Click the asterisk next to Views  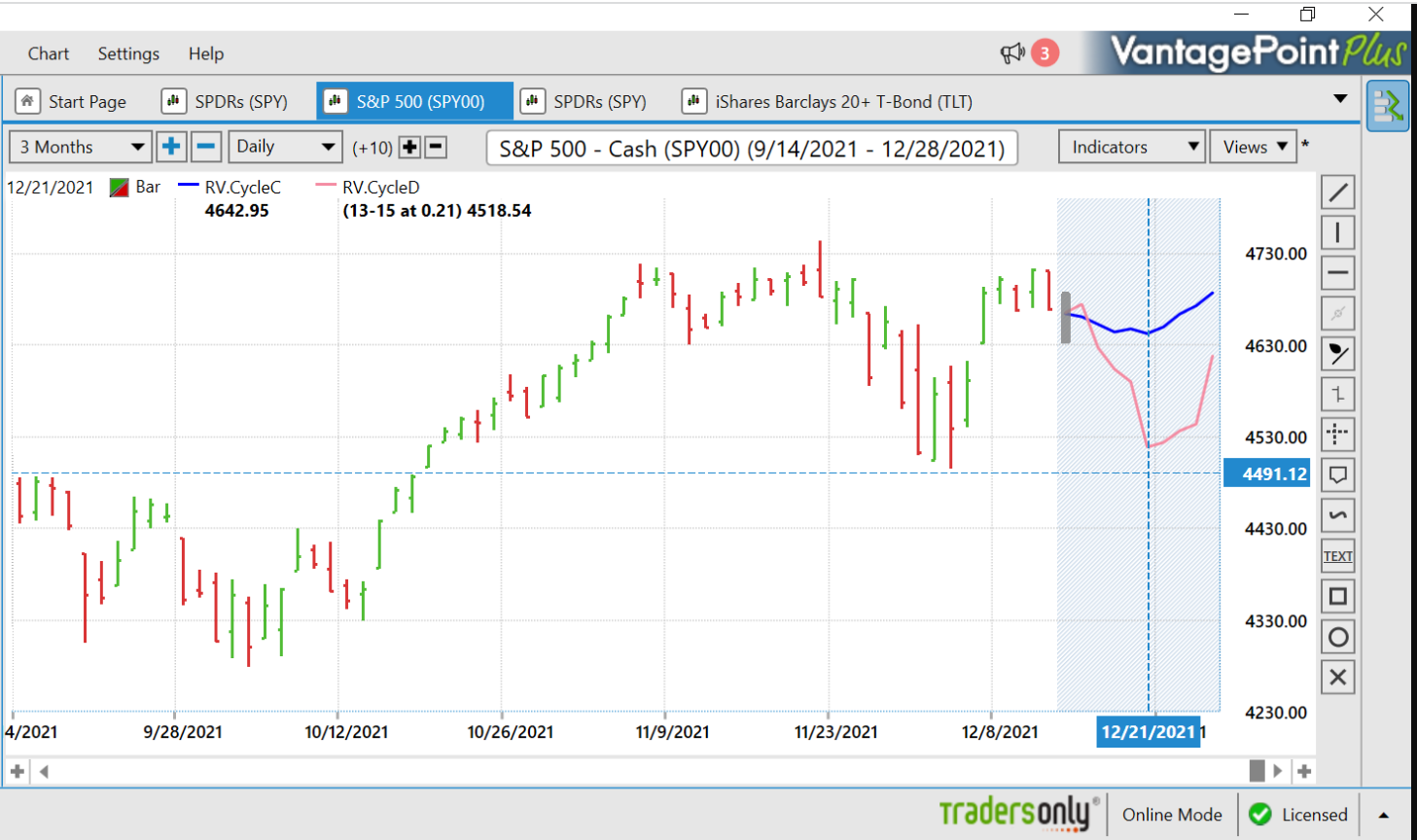click(x=1305, y=144)
